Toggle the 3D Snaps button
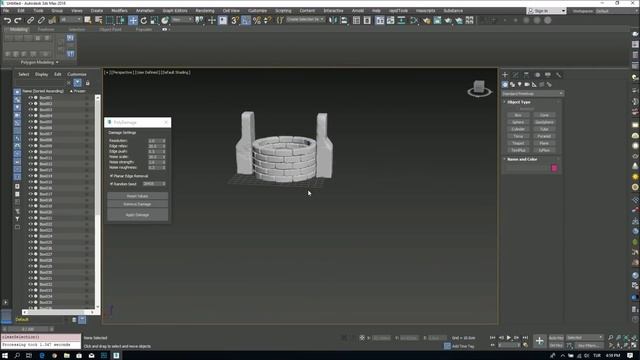The image size is (640, 360). click(x=235, y=20)
